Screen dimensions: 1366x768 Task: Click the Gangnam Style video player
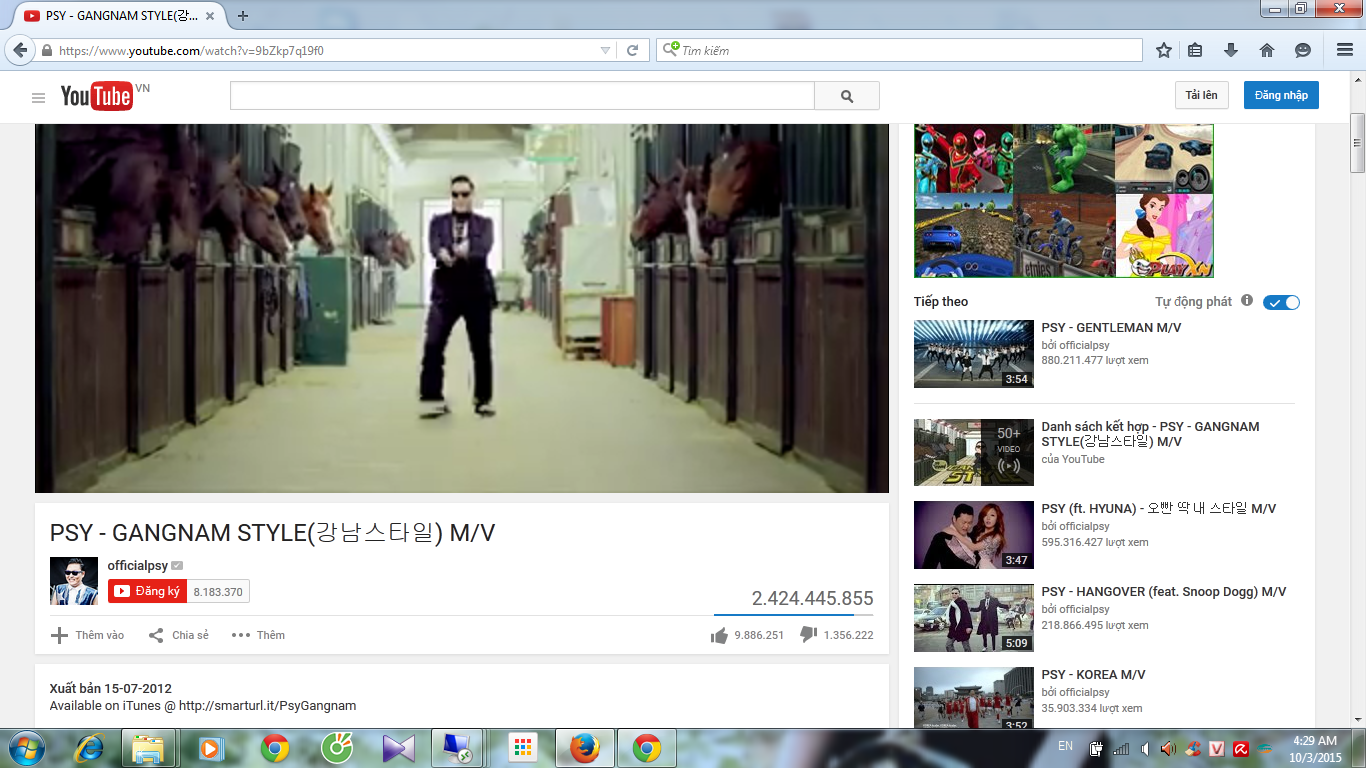462,308
